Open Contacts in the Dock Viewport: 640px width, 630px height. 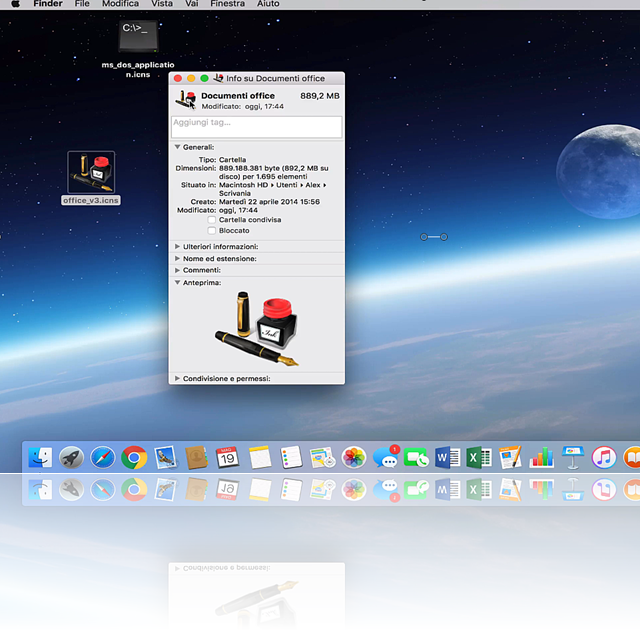196,457
